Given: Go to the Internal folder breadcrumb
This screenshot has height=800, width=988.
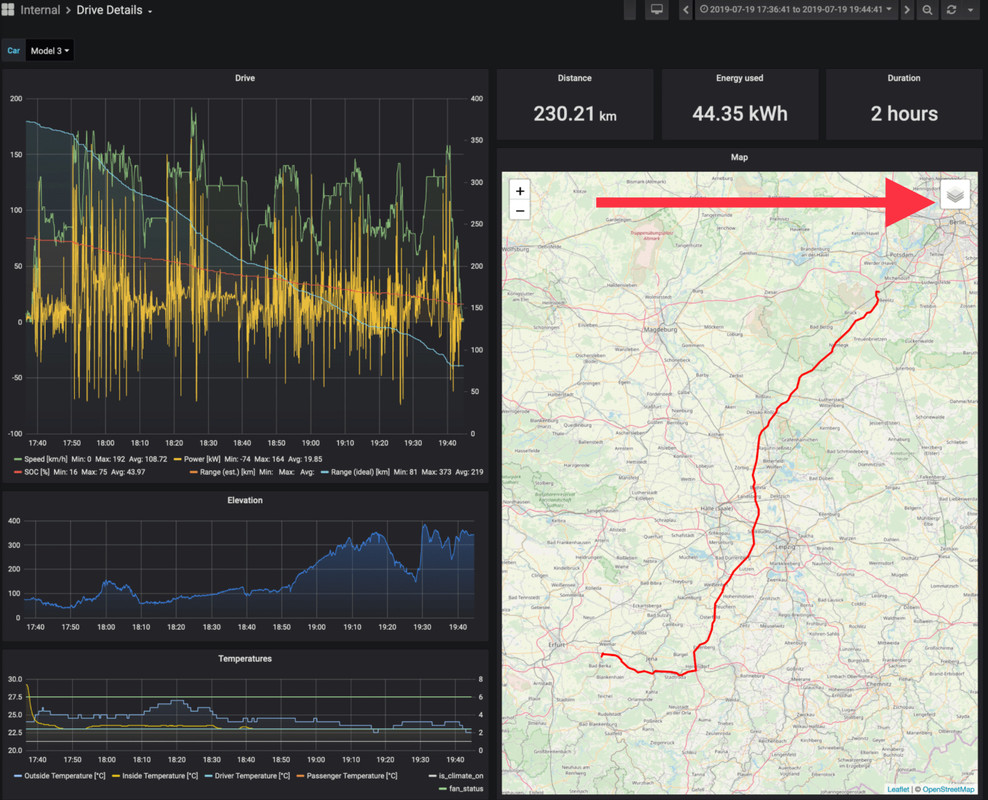Looking at the screenshot, I should point(40,10).
